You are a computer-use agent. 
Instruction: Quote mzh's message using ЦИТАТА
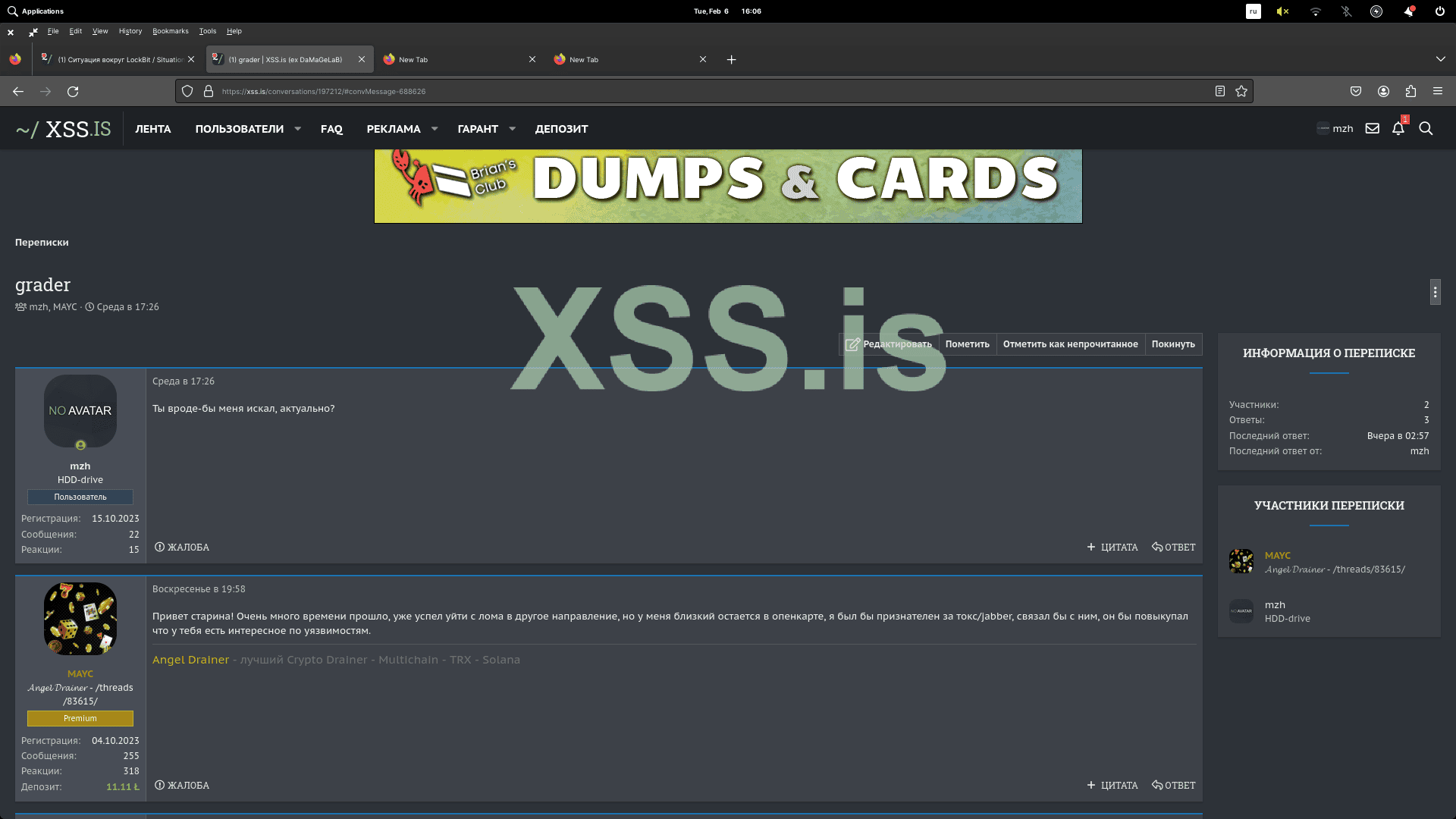tap(1112, 547)
